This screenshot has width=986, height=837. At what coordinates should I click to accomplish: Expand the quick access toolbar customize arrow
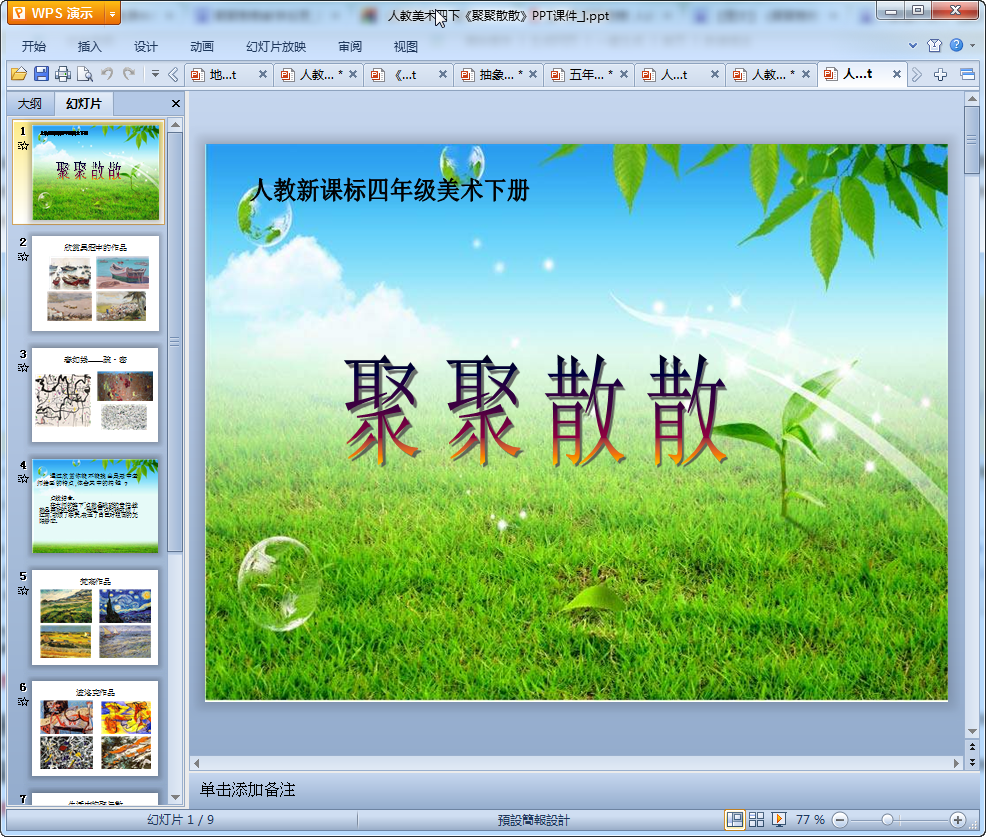[x=155, y=74]
